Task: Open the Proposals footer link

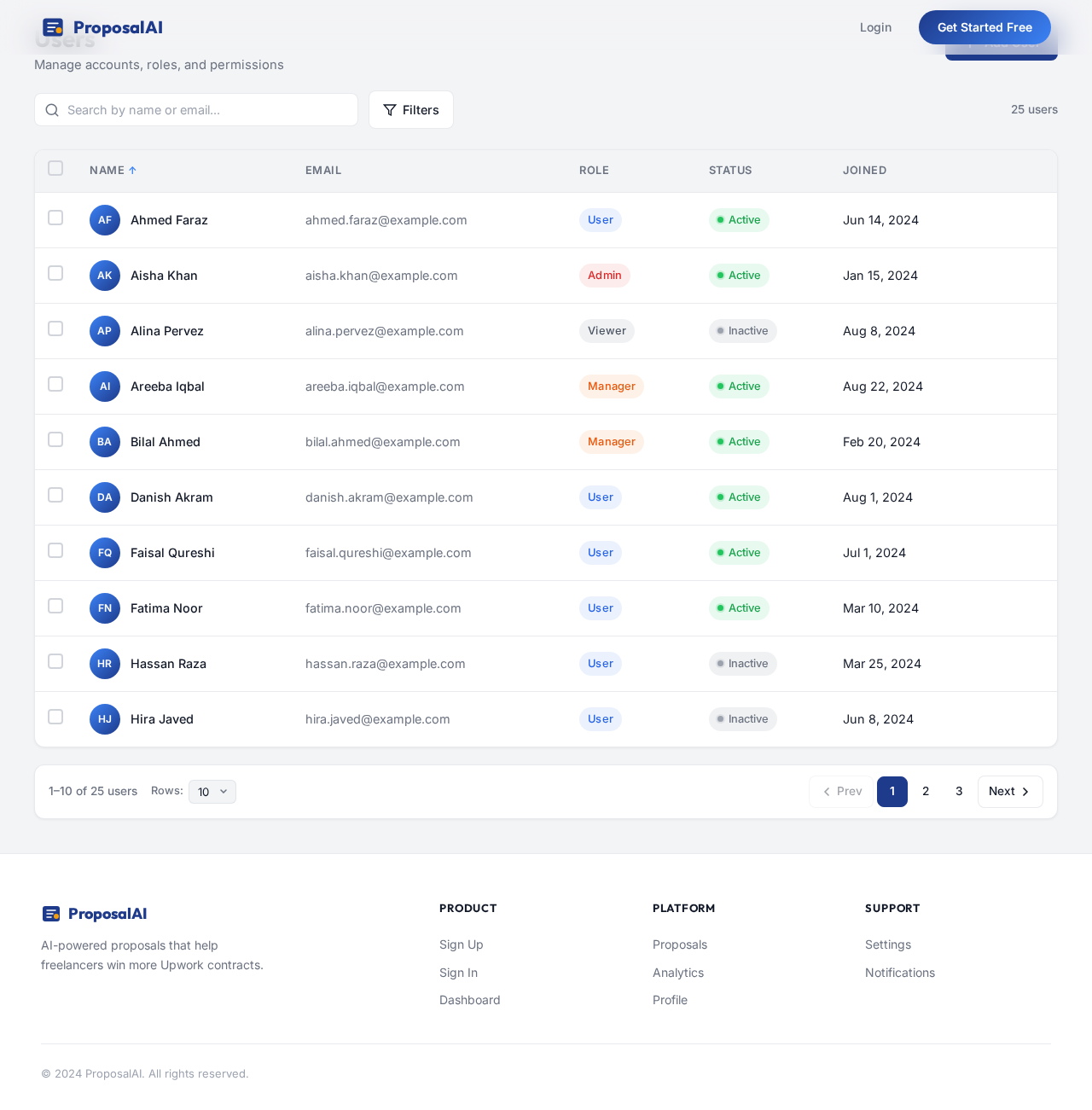Action: coord(680,944)
